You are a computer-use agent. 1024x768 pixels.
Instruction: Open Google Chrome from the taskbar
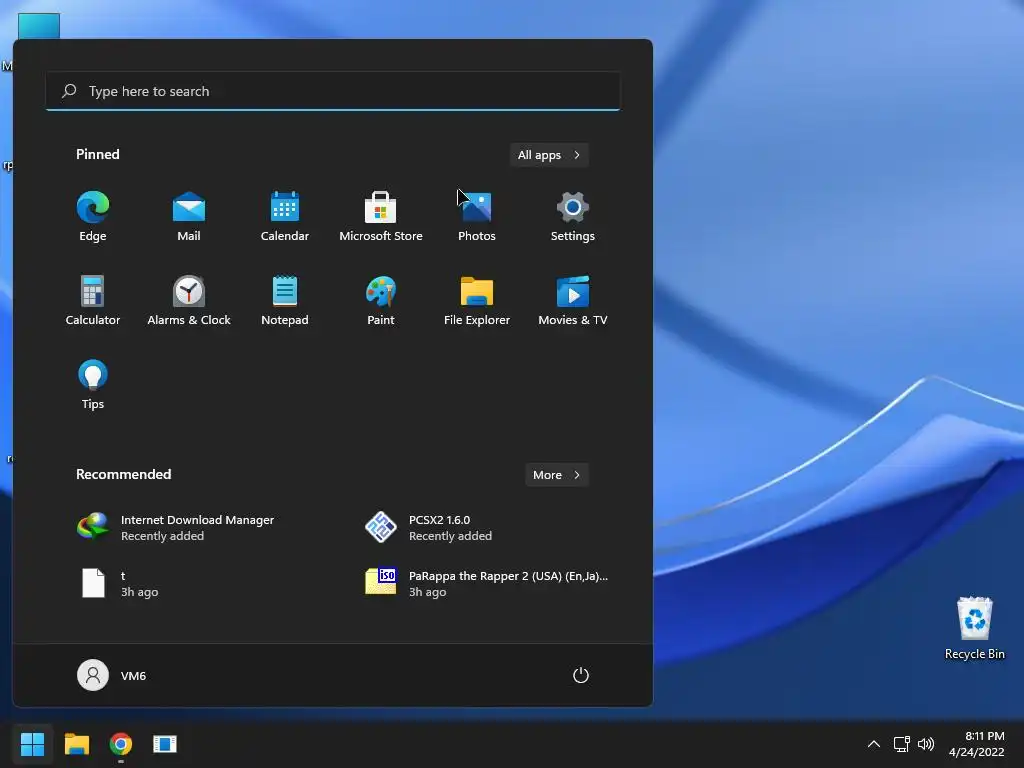121,744
